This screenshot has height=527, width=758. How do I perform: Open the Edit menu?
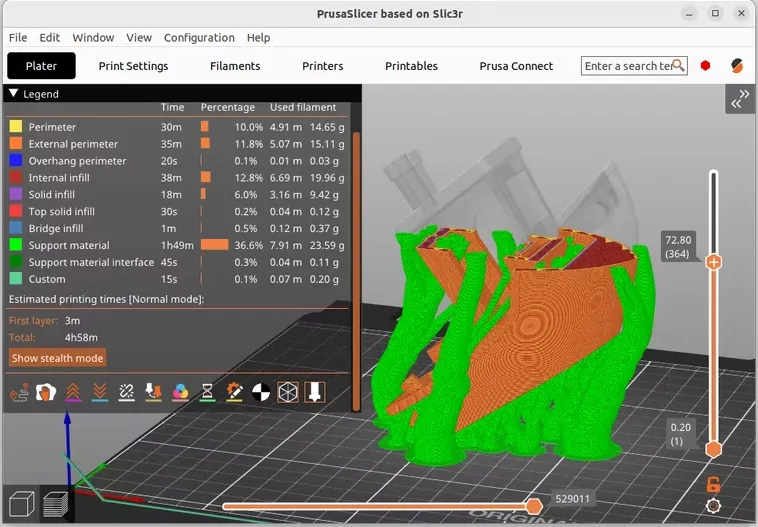[x=49, y=38]
